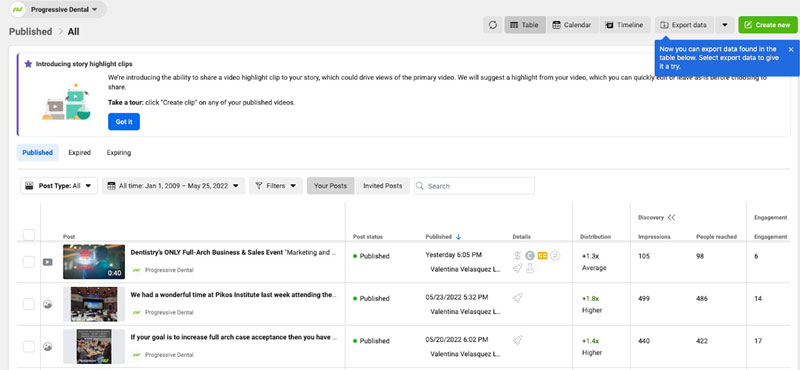Open the 'We had a wonderful time at Pikos' post
This screenshot has height=370, width=800.
(x=233, y=294)
